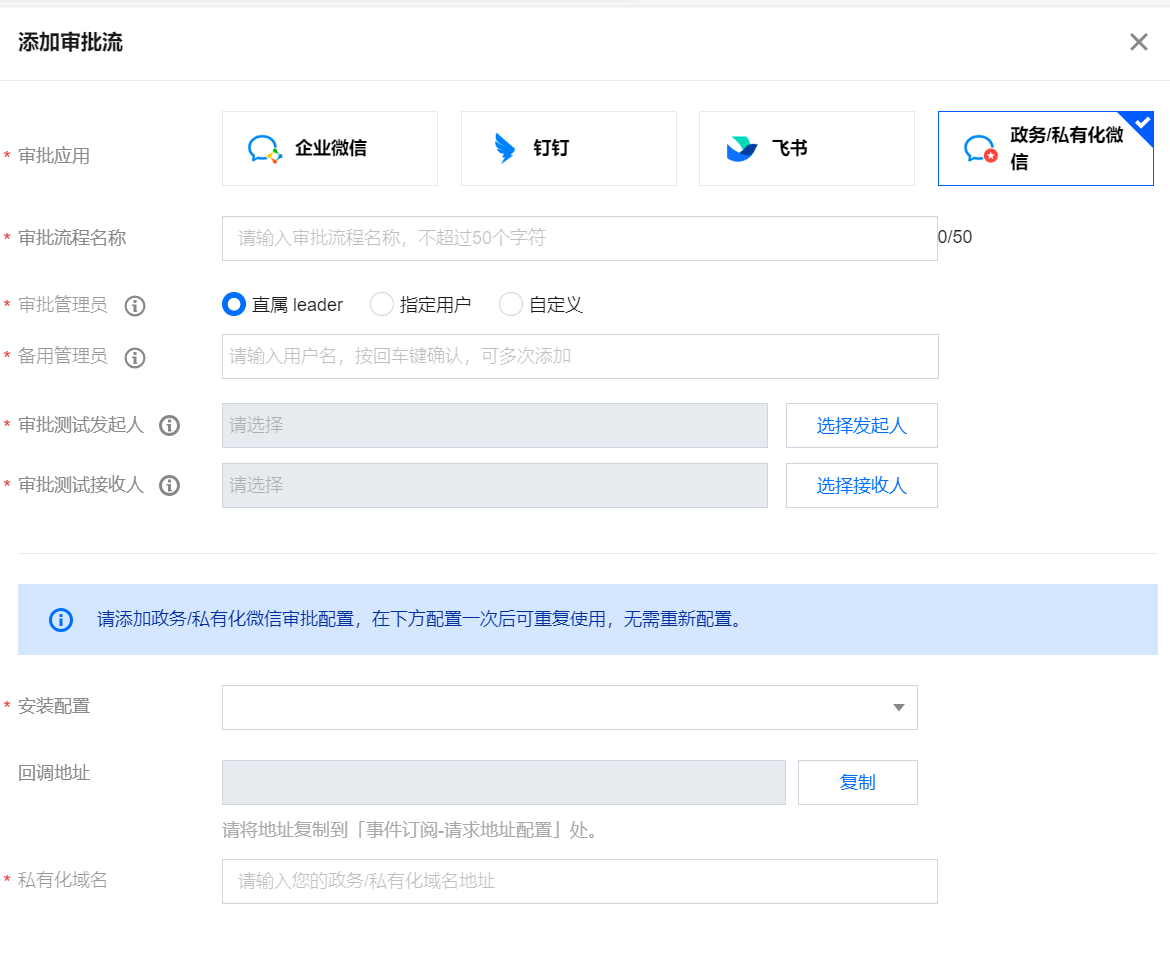1170x960 pixels.
Task: Click the 回调地址 field label
Action: coord(54,774)
